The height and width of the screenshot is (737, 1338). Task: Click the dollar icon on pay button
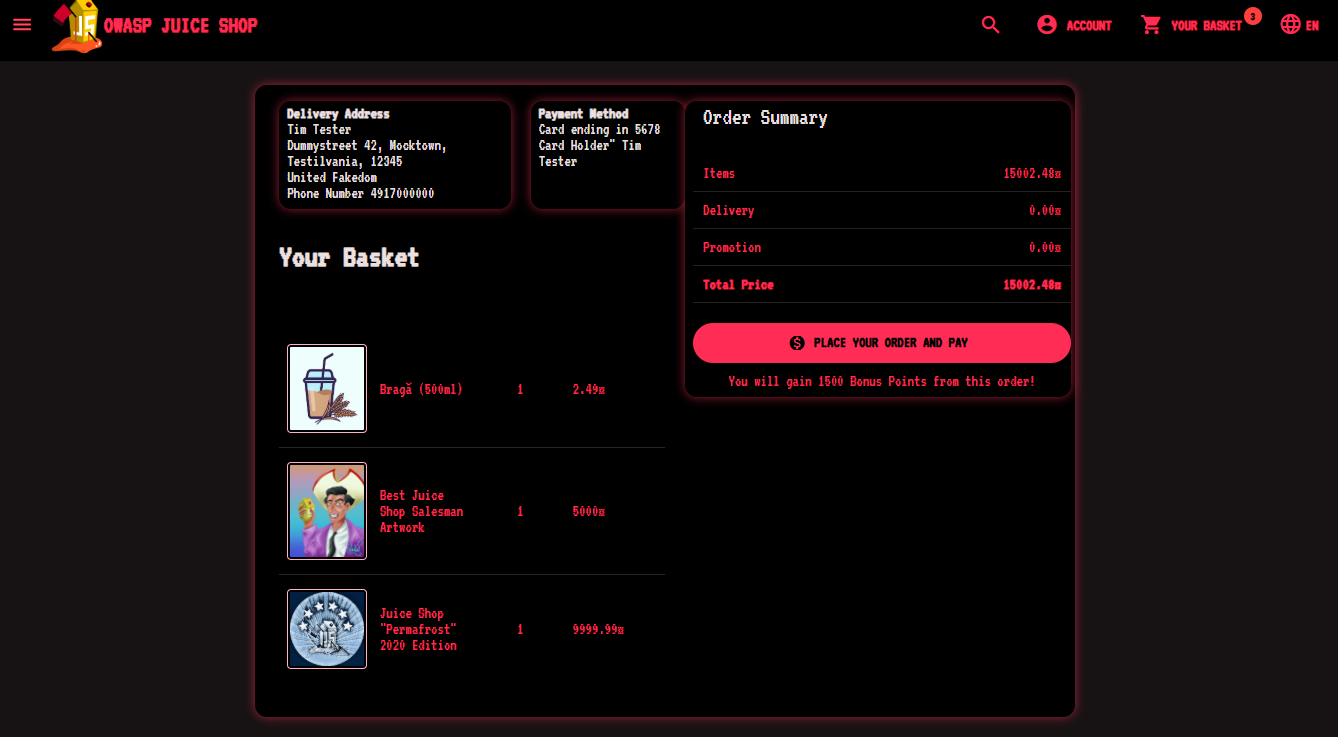click(797, 343)
